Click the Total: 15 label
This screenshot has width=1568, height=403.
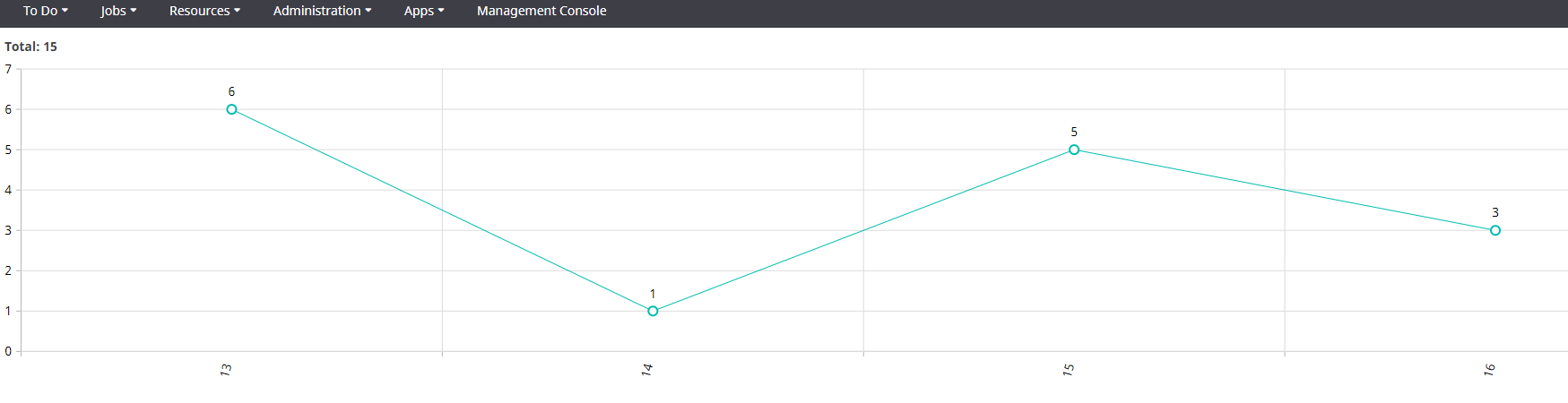click(31, 47)
